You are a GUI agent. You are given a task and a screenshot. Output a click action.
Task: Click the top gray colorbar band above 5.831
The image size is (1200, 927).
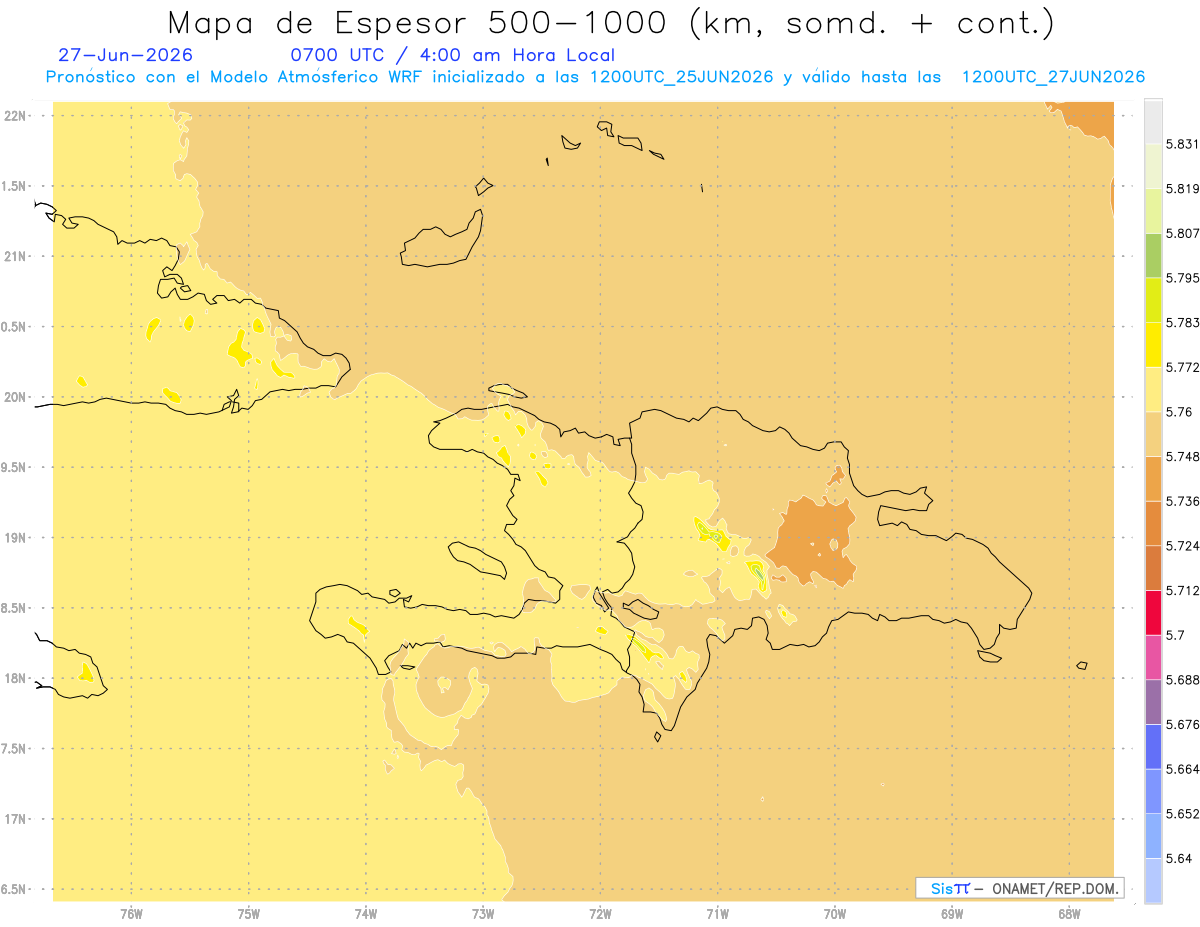click(x=1153, y=122)
